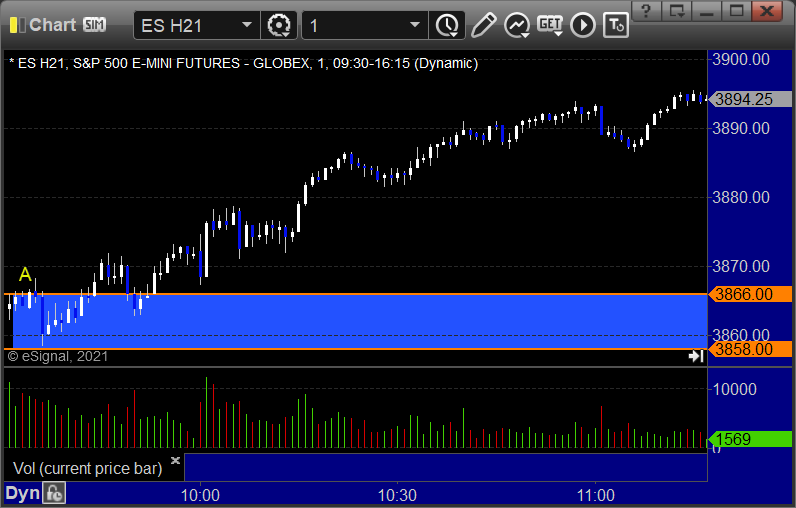Image resolution: width=796 pixels, height=508 pixels.
Task: Click the 3870.00 price axis label
Action: click(741, 266)
